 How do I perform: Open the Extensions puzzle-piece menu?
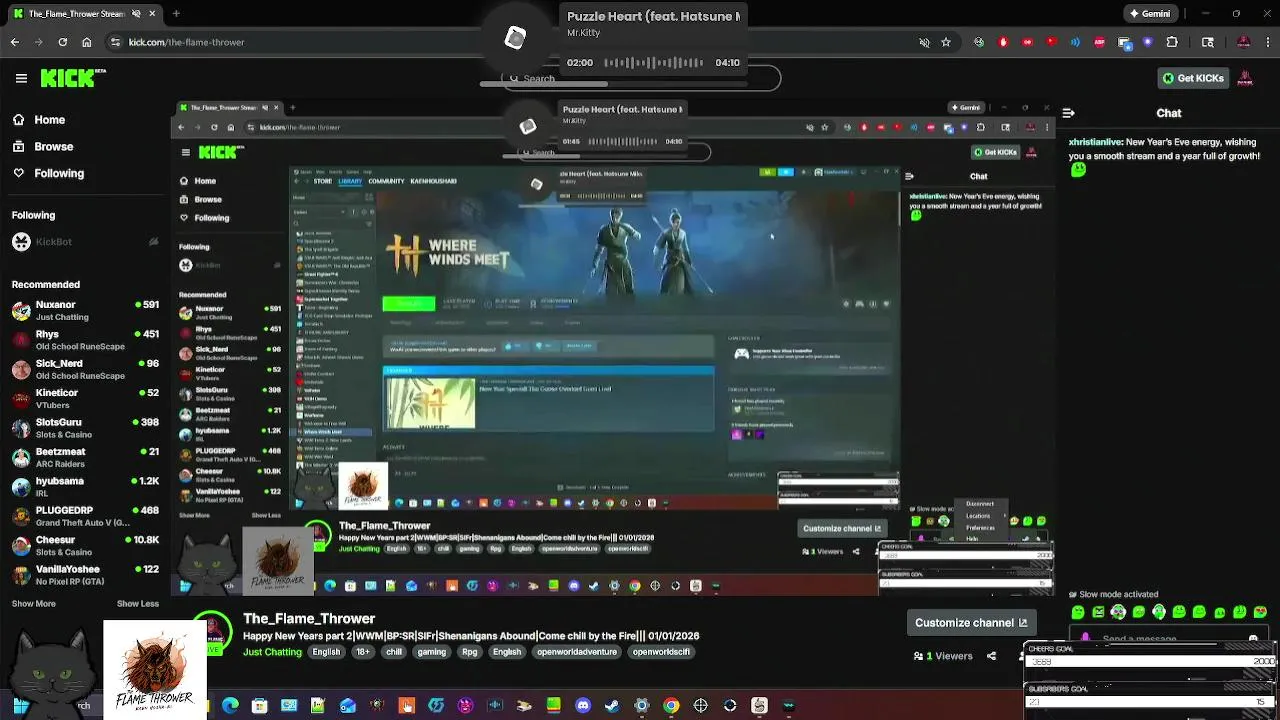(1172, 42)
